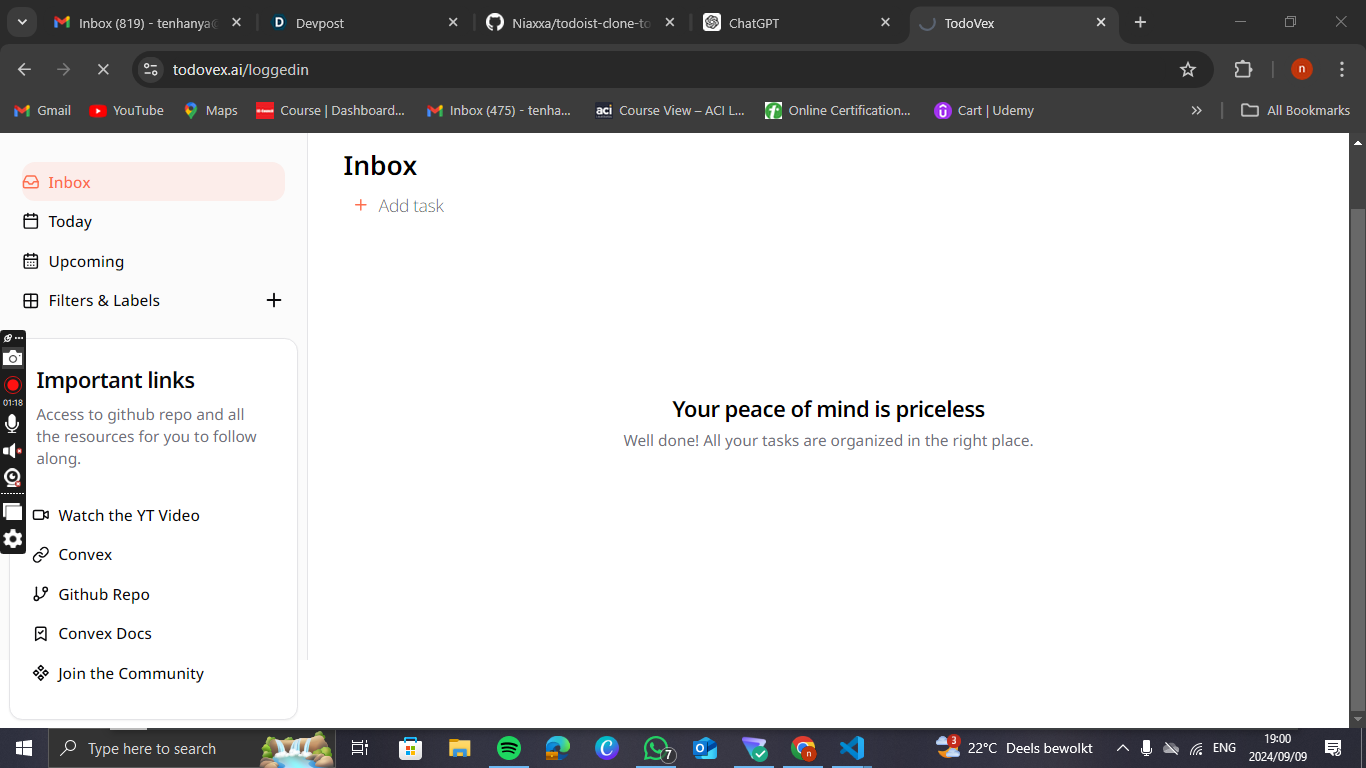Open the Inbox (475) bookmark
The width and height of the screenshot is (1366, 768).
(498, 110)
